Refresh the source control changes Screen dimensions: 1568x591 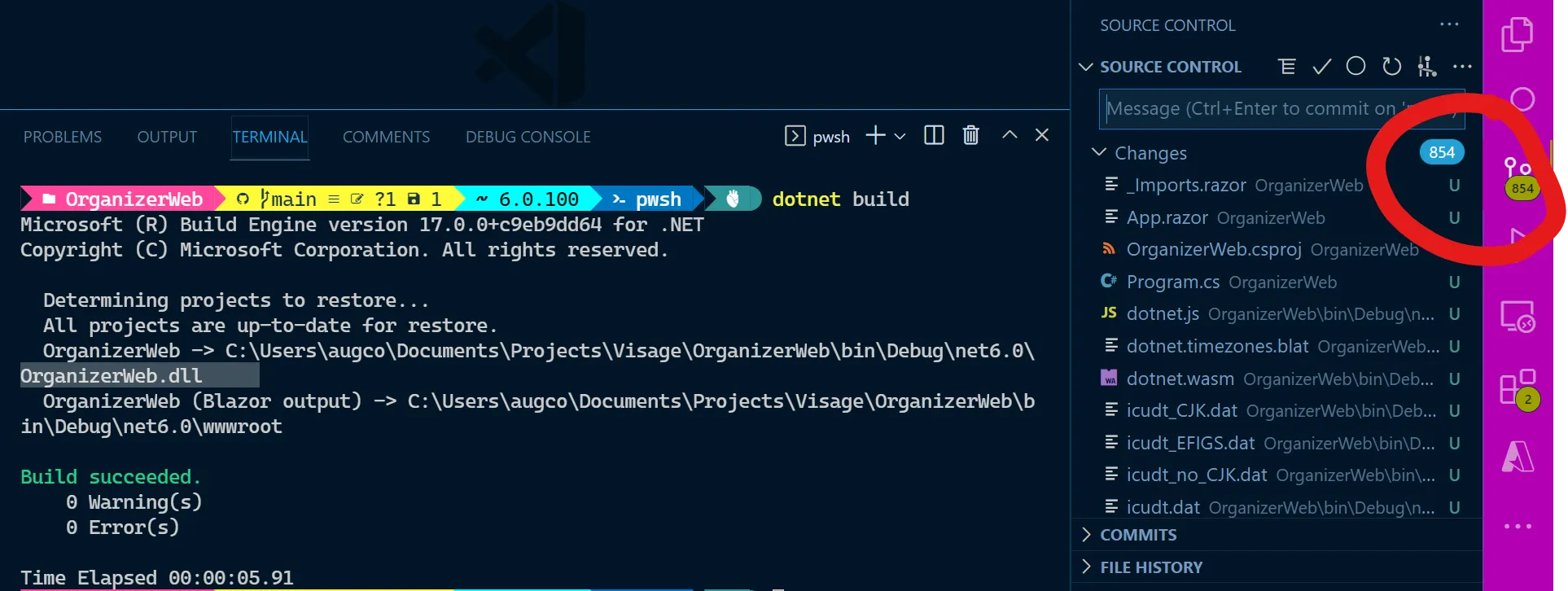(1391, 67)
